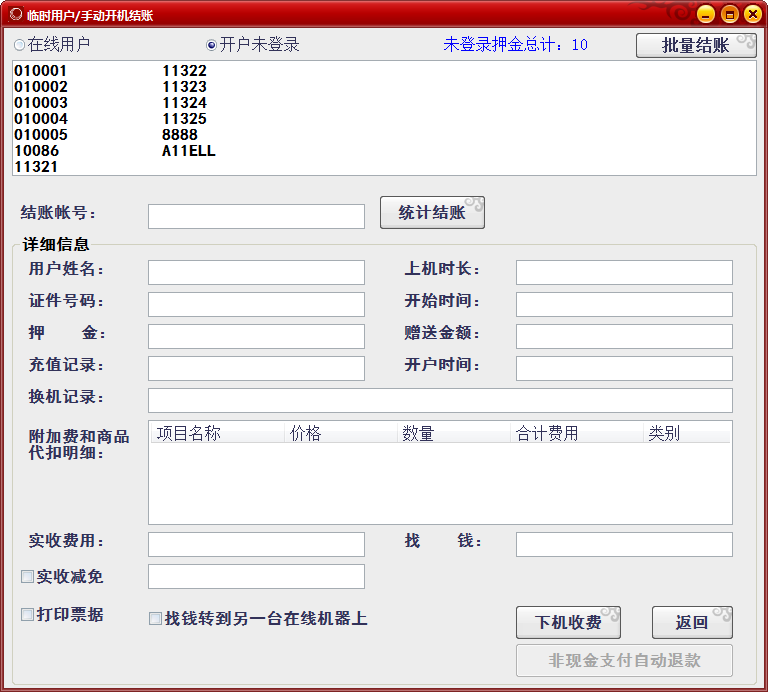Select the 在线用户 radio button
The height and width of the screenshot is (692, 768).
tap(20, 45)
